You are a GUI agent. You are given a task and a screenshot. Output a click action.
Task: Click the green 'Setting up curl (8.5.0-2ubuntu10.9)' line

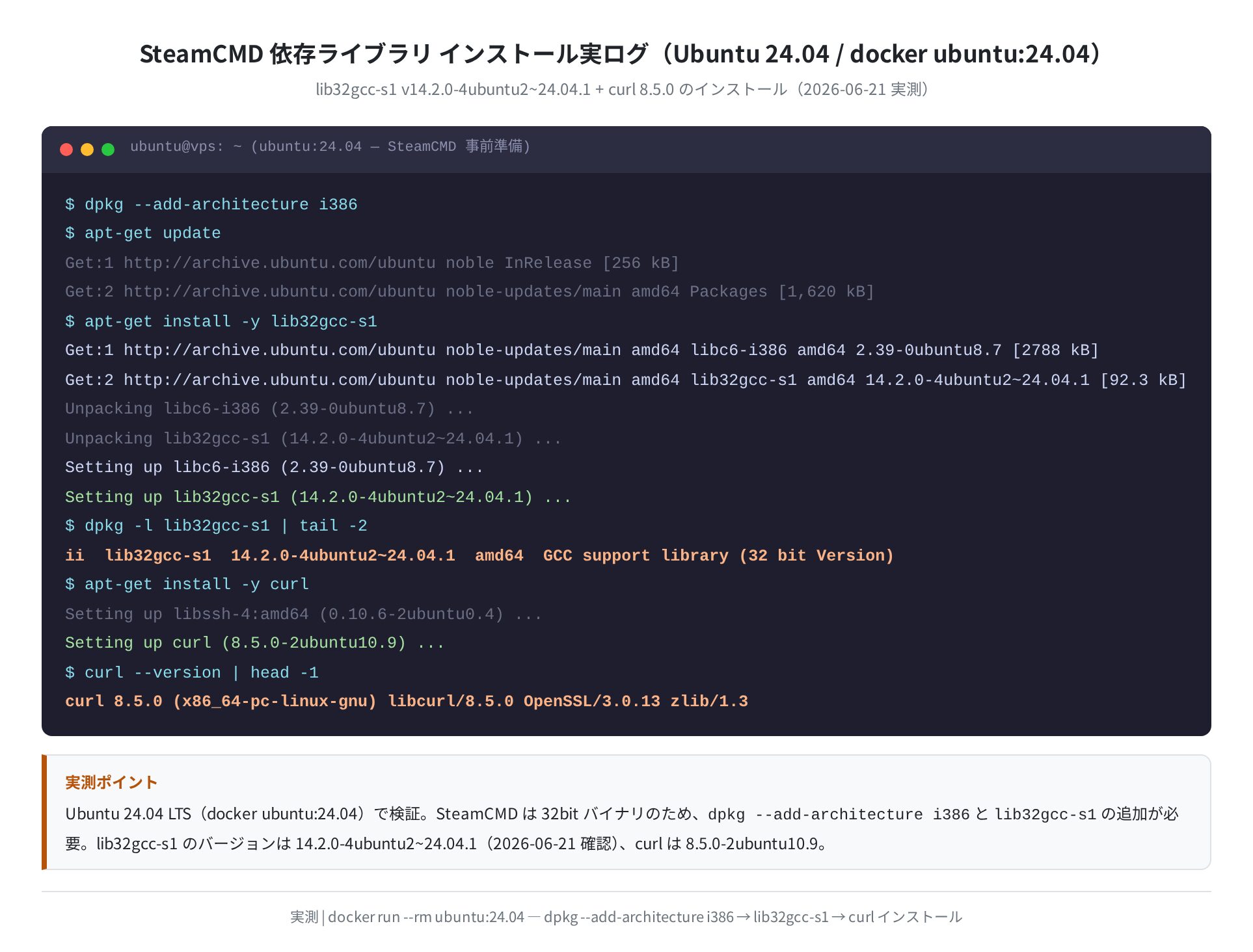[254, 643]
